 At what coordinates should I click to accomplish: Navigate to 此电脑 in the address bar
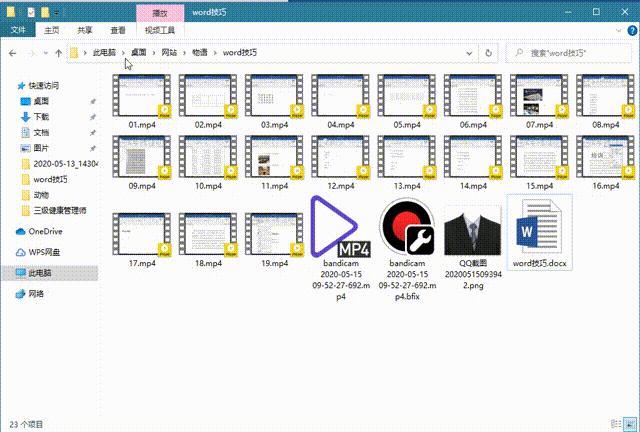coord(104,53)
